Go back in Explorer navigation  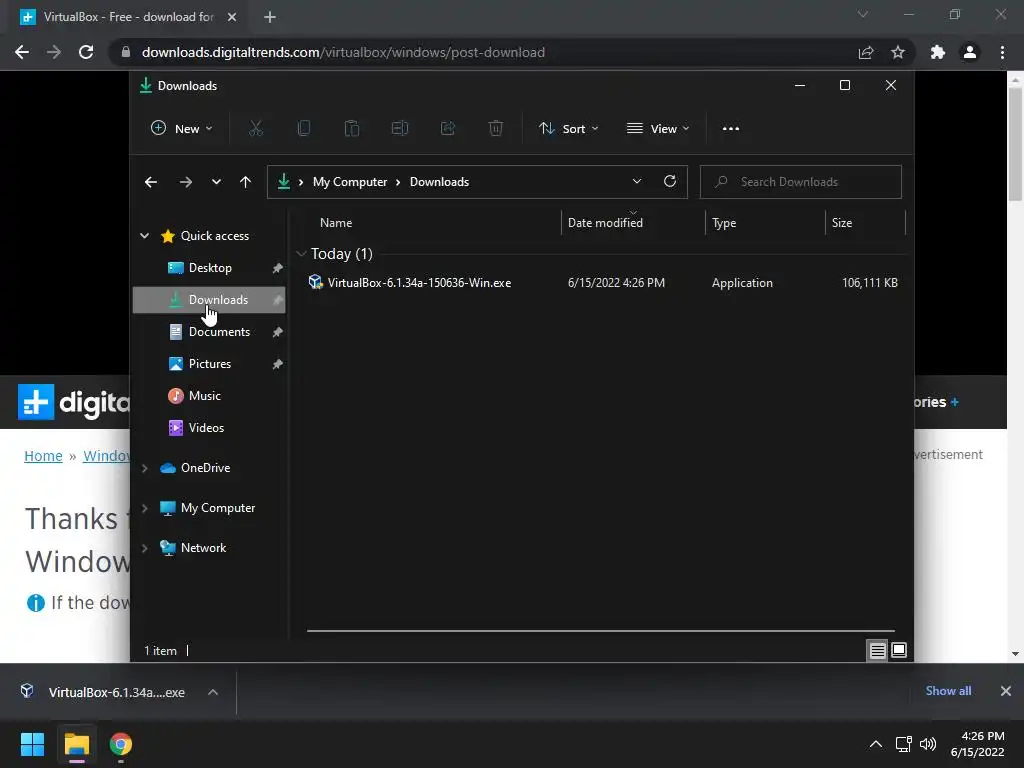pyautogui.click(x=151, y=182)
